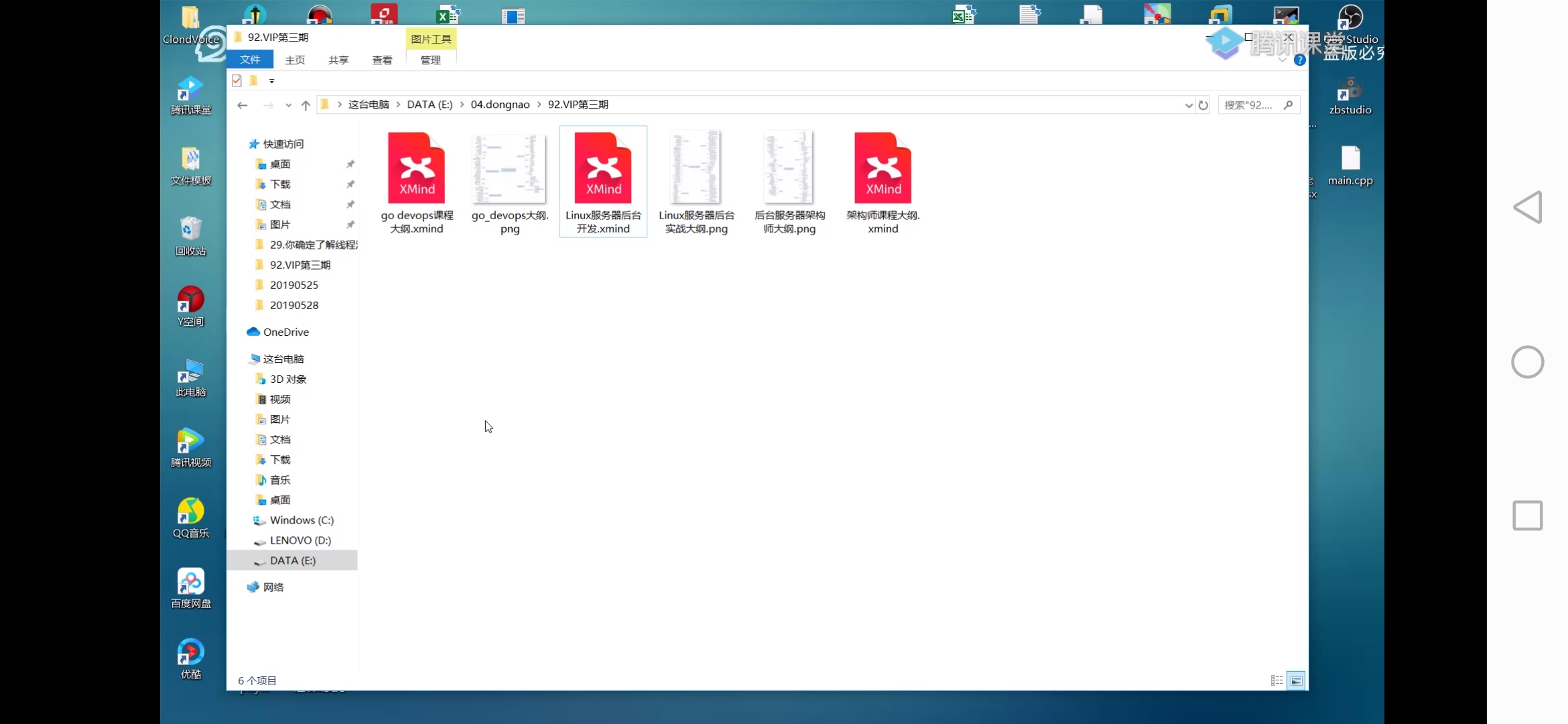The height and width of the screenshot is (724, 1568).
Task: Open 百度网盘 desktop shortcut
Action: click(x=190, y=589)
